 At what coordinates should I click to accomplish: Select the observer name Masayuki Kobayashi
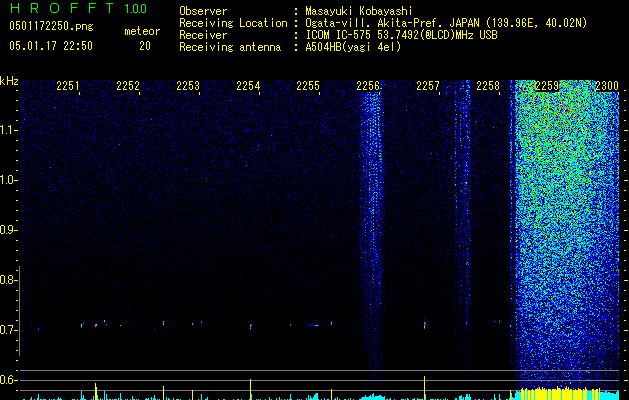[x=359, y=11]
